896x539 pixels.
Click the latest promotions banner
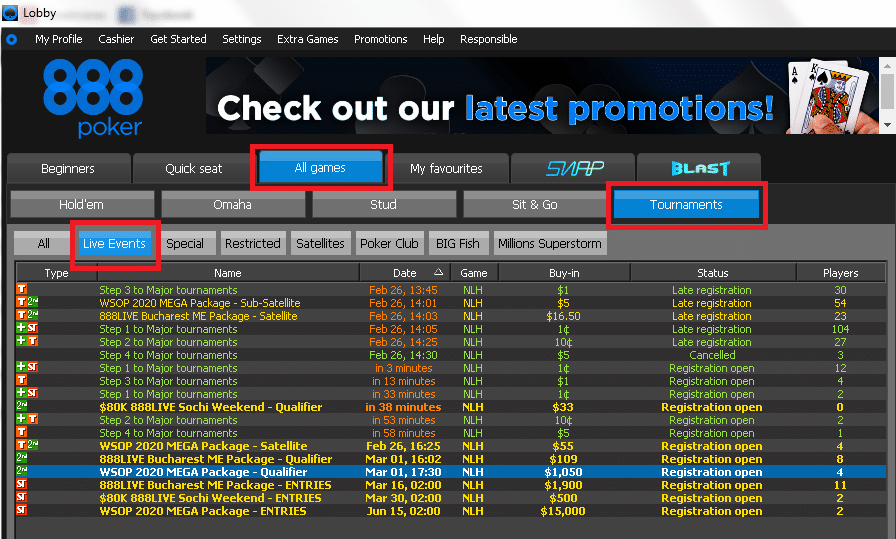pyautogui.click(x=542, y=95)
